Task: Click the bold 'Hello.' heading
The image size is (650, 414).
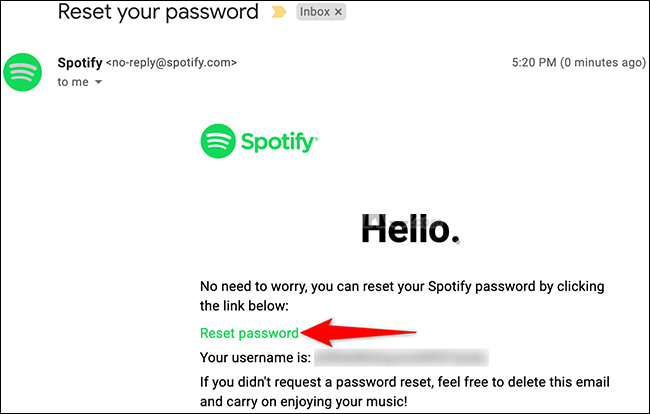Action: click(x=410, y=229)
